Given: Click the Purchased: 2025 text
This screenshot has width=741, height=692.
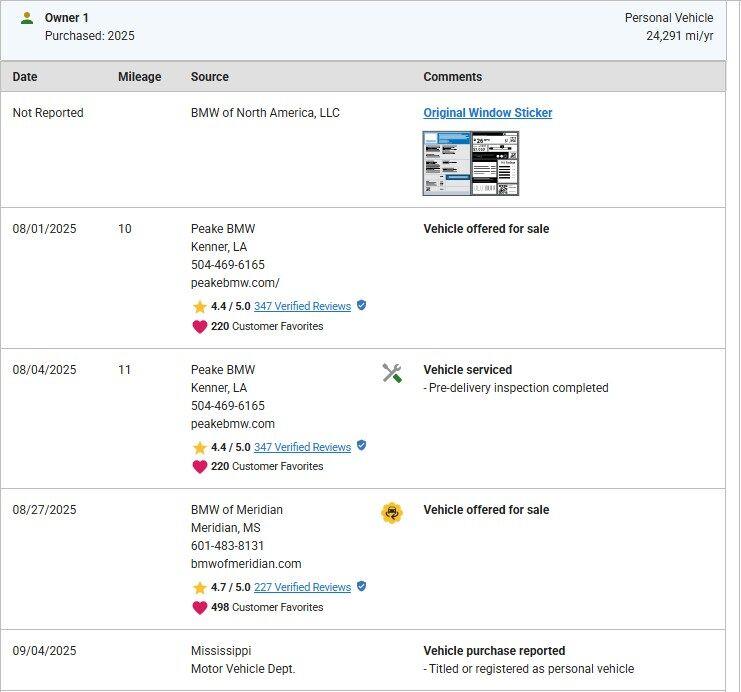Looking at the screenshot, I should [x=90, y=35].
